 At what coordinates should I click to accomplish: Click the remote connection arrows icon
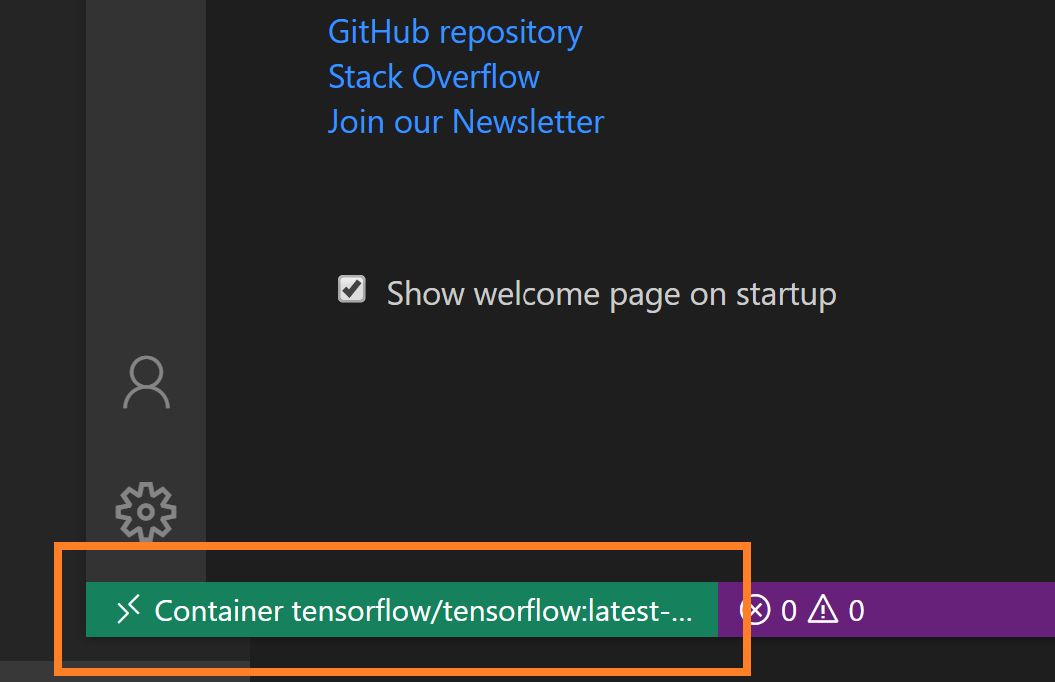coord(128,609)
